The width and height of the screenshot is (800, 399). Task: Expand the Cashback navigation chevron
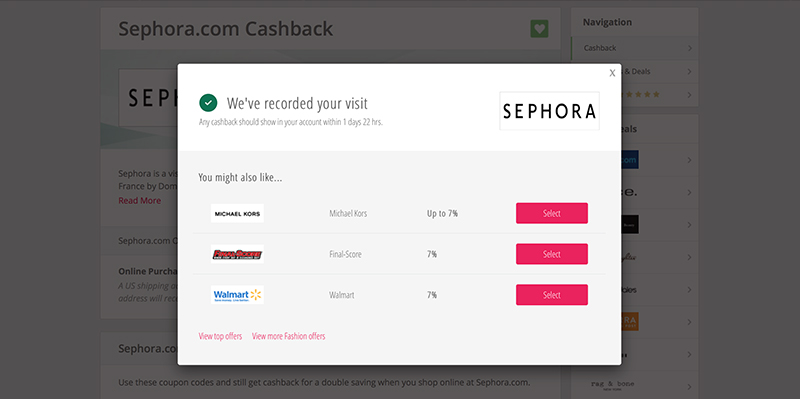tap(689, 48)
